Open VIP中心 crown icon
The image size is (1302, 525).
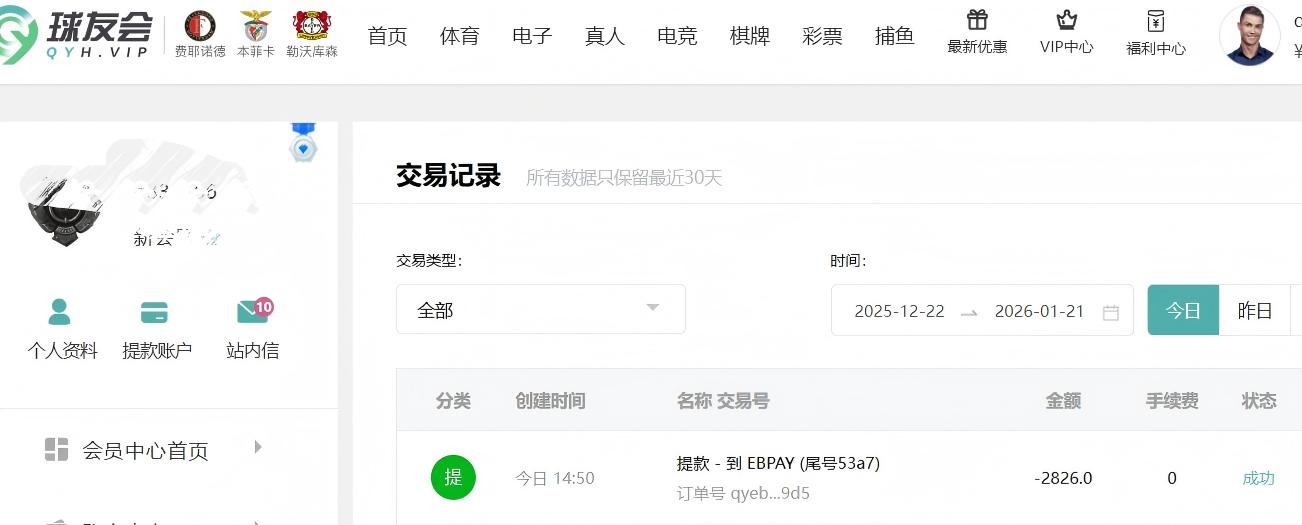click(1066, 20)
